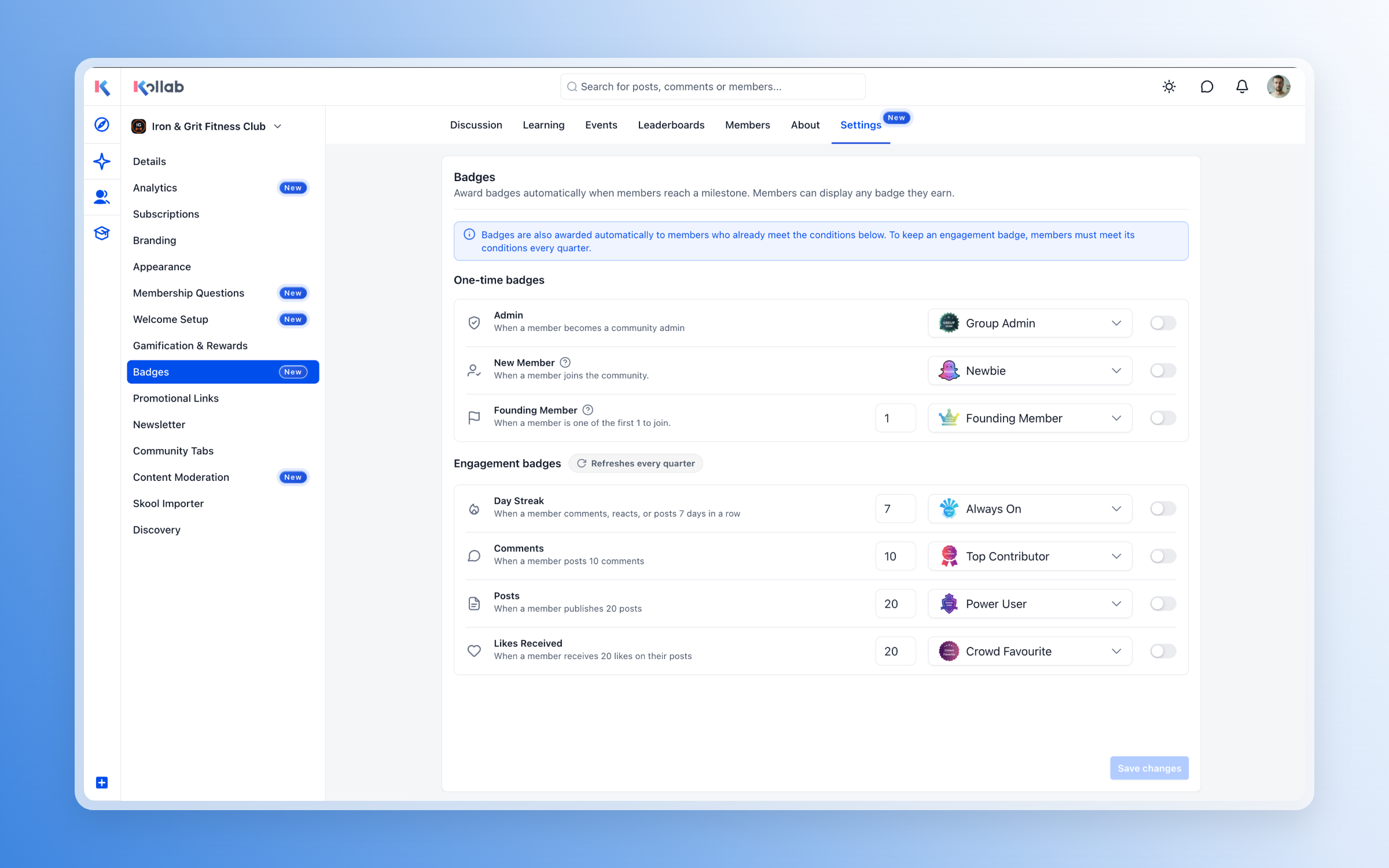Viewport: 1389px width, 868px height.
Task: Click the search posts, comments or members field
Action: (x=712, y=86)
